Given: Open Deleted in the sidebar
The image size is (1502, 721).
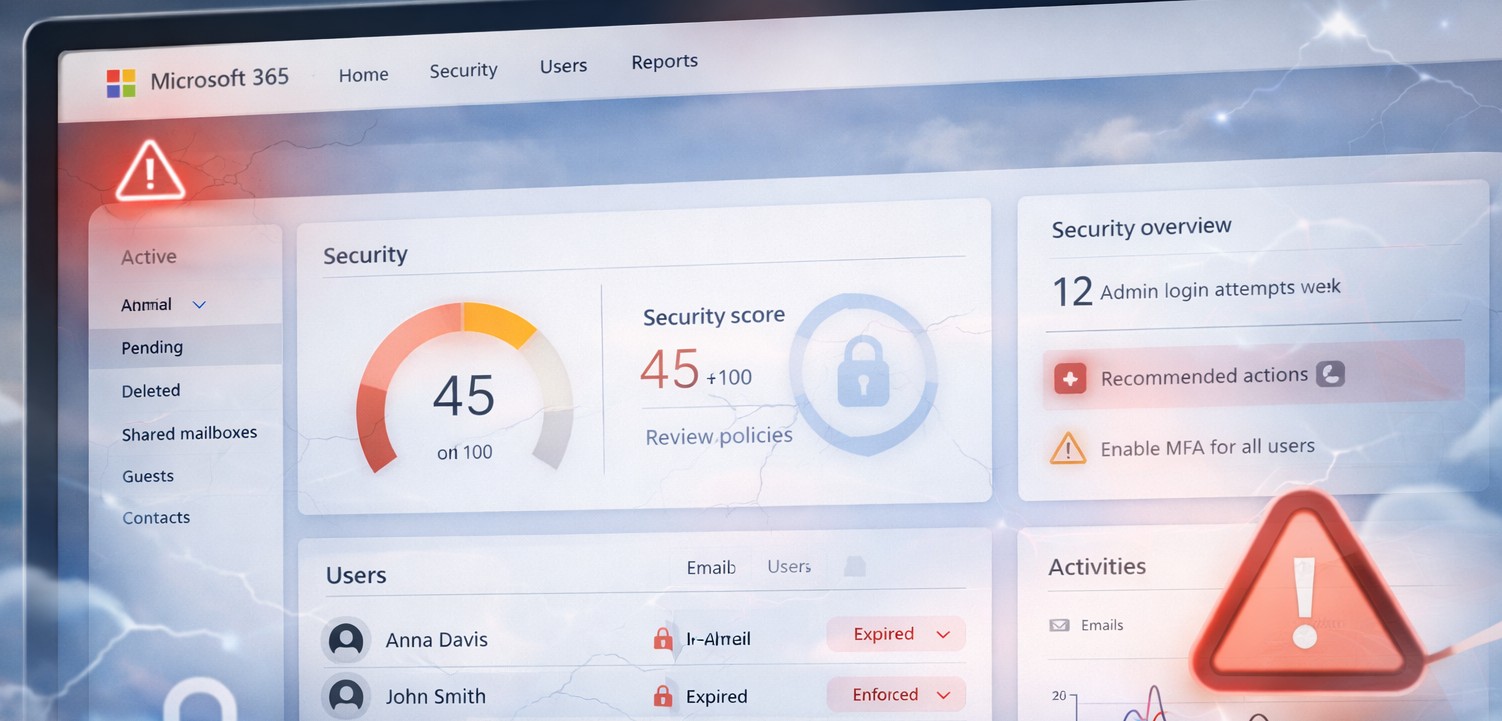Looking at the screenshot, I should coord(151,391).
